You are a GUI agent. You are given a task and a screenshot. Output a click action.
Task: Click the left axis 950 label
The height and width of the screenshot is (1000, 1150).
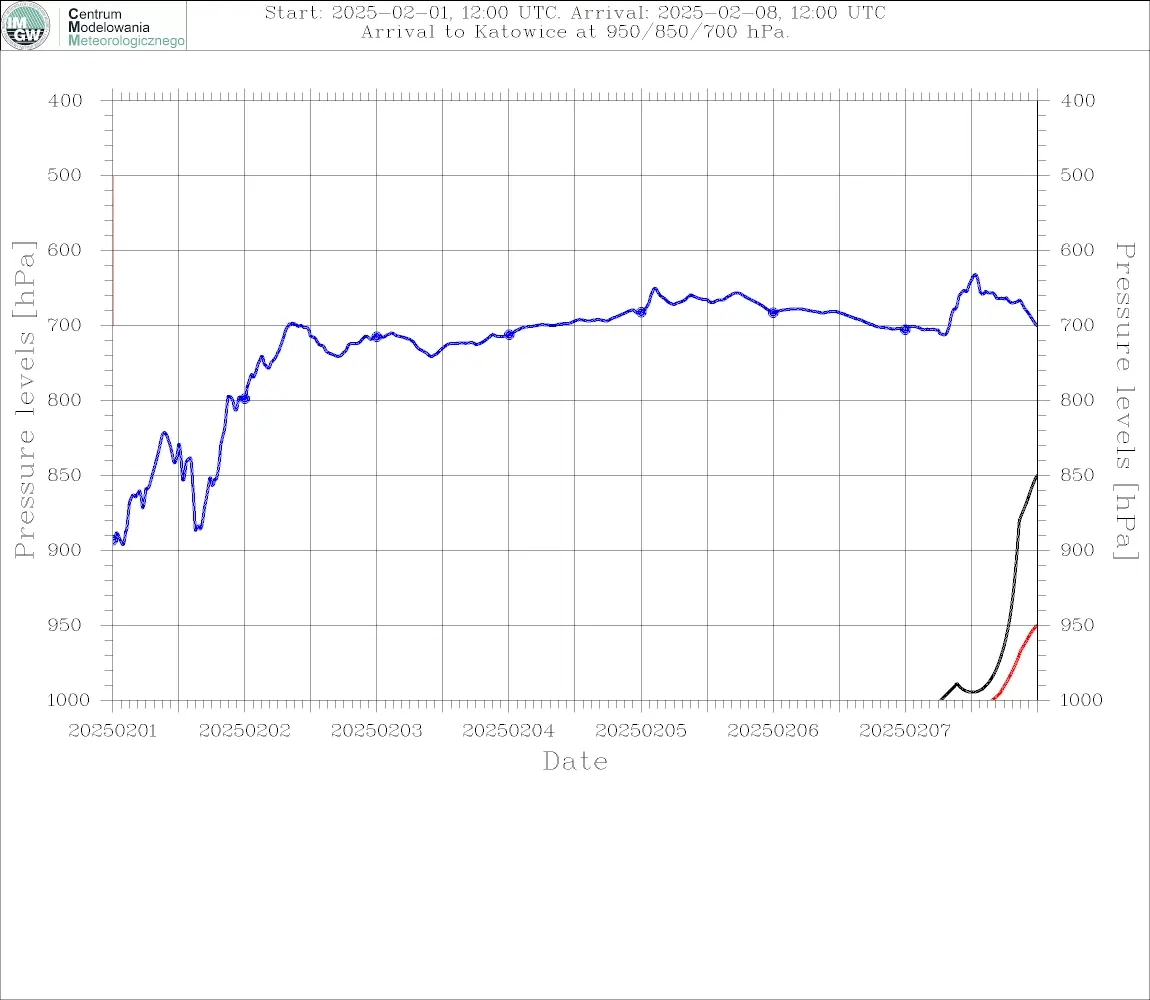click(x=65, y=625)
